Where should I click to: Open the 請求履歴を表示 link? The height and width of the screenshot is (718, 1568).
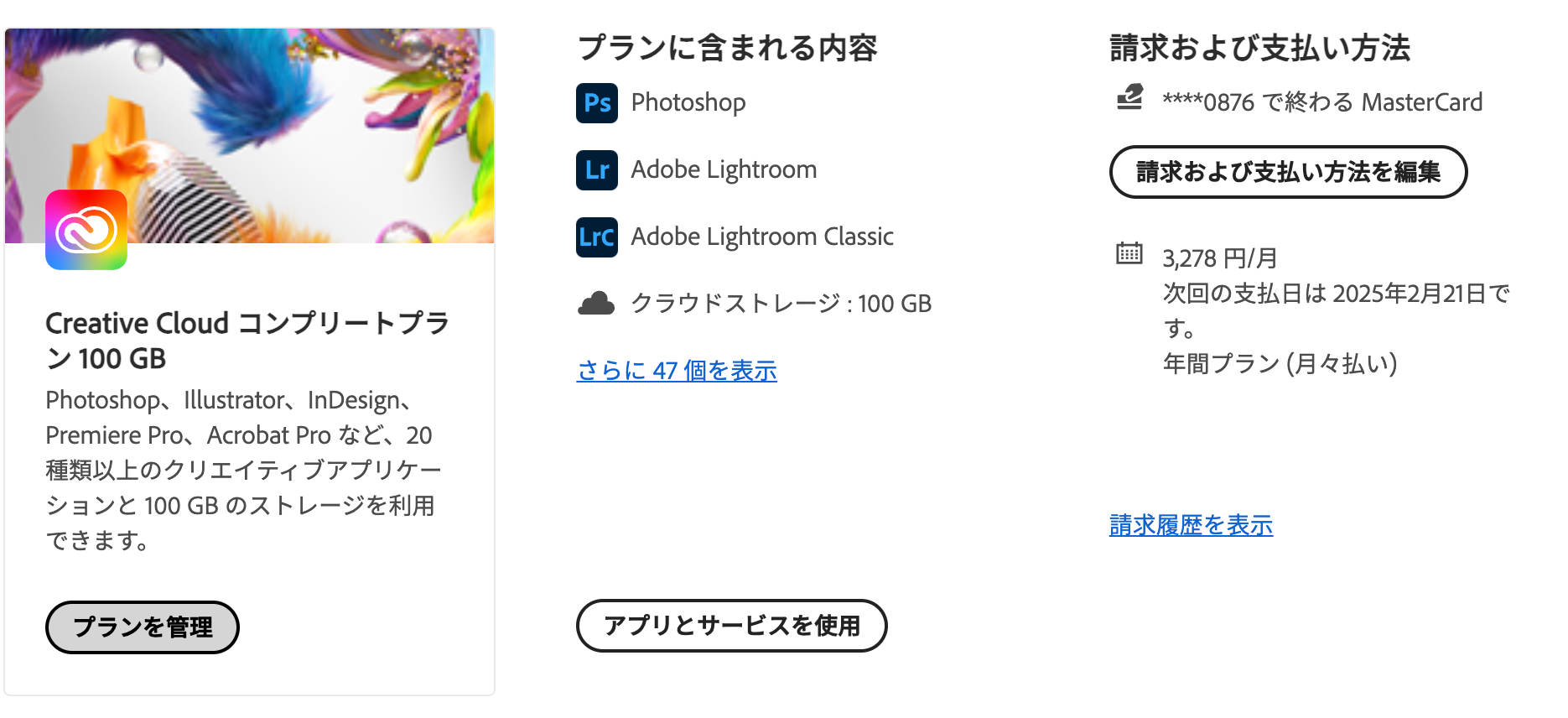pyautogui.click(x=1191, y=525)
